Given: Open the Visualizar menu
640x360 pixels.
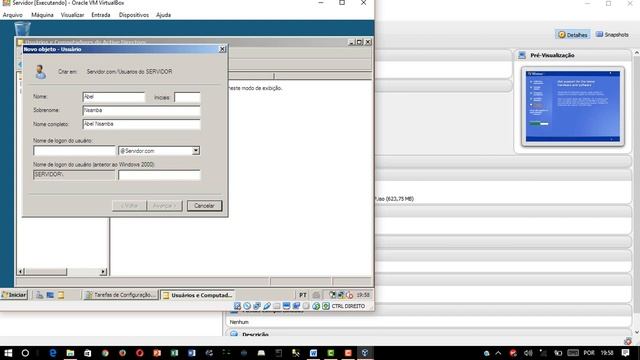Looking at the screenshot, I should (72, 15).
